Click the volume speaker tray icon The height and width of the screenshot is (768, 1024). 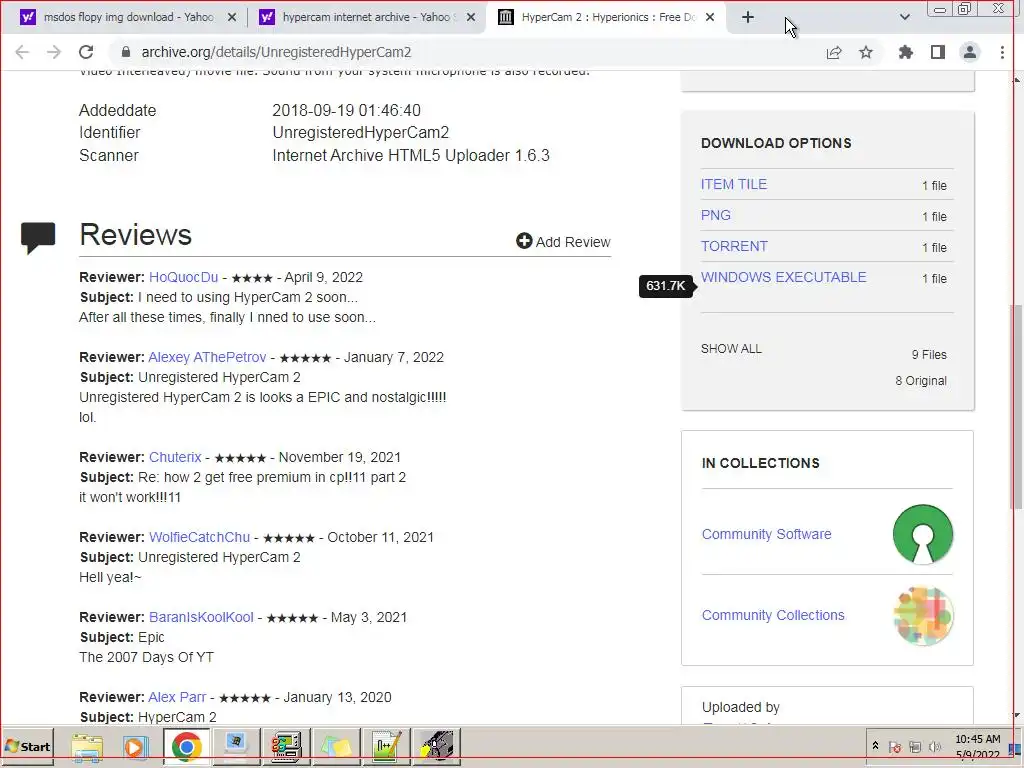pos(935,747)
